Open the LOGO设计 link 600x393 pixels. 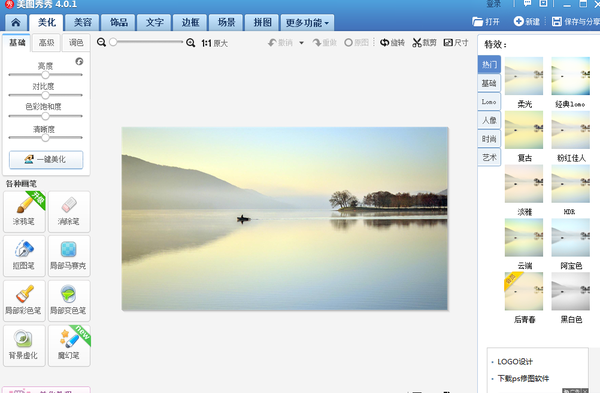coord(515,362)
